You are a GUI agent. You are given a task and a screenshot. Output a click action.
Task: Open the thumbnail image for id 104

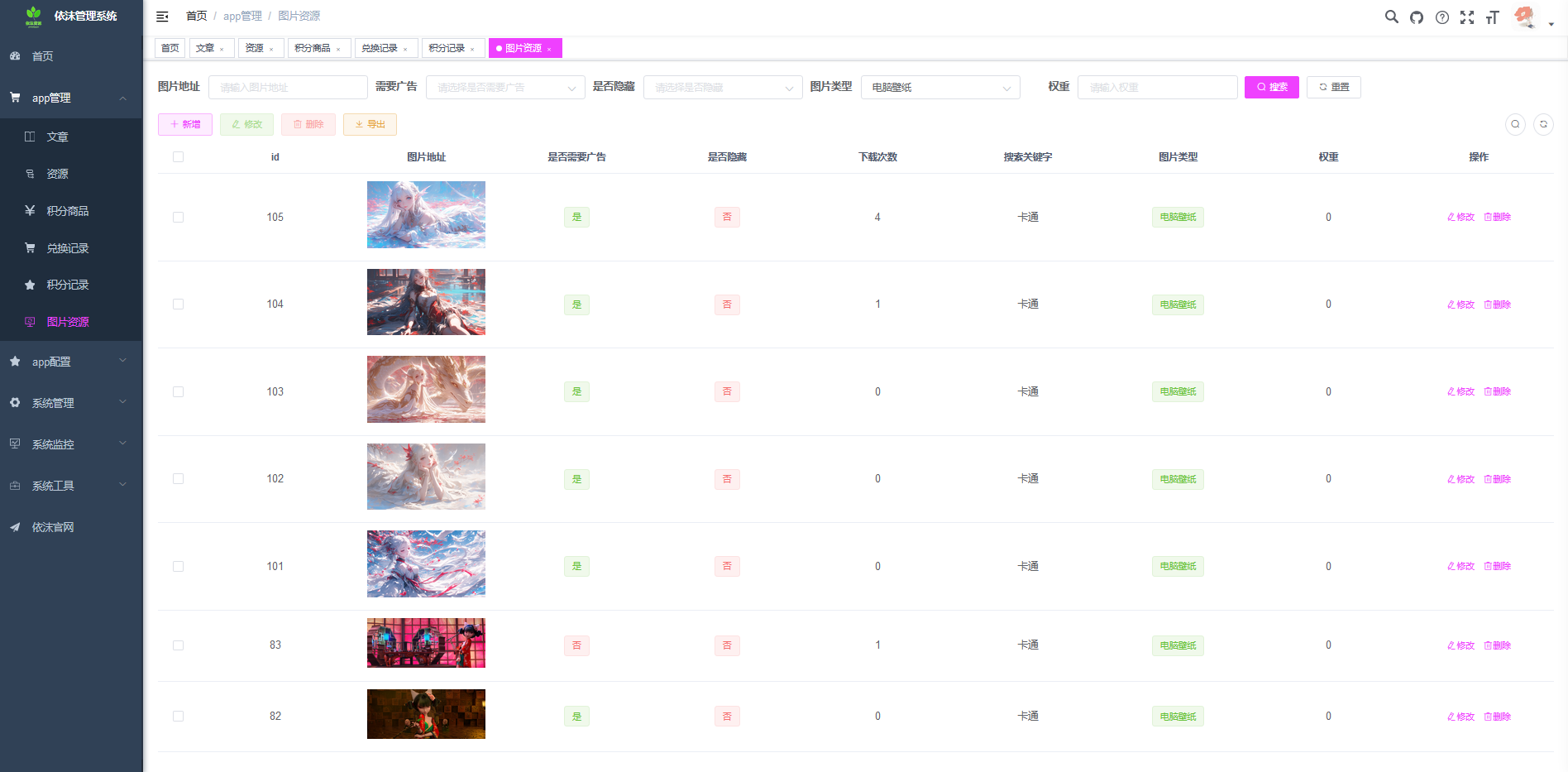(x=426, y=302)
